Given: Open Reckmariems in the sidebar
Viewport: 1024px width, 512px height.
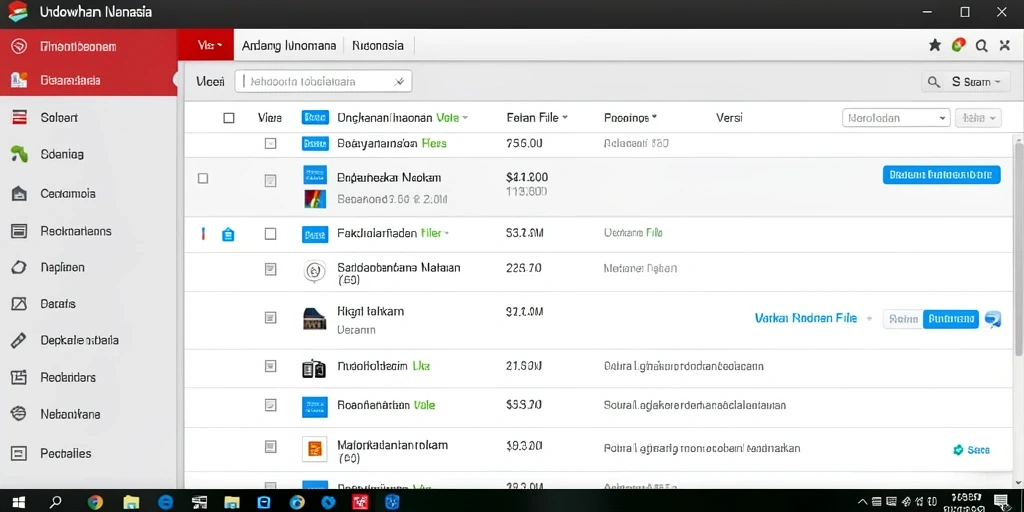Looking at the screenshot, I should [75, 231].
